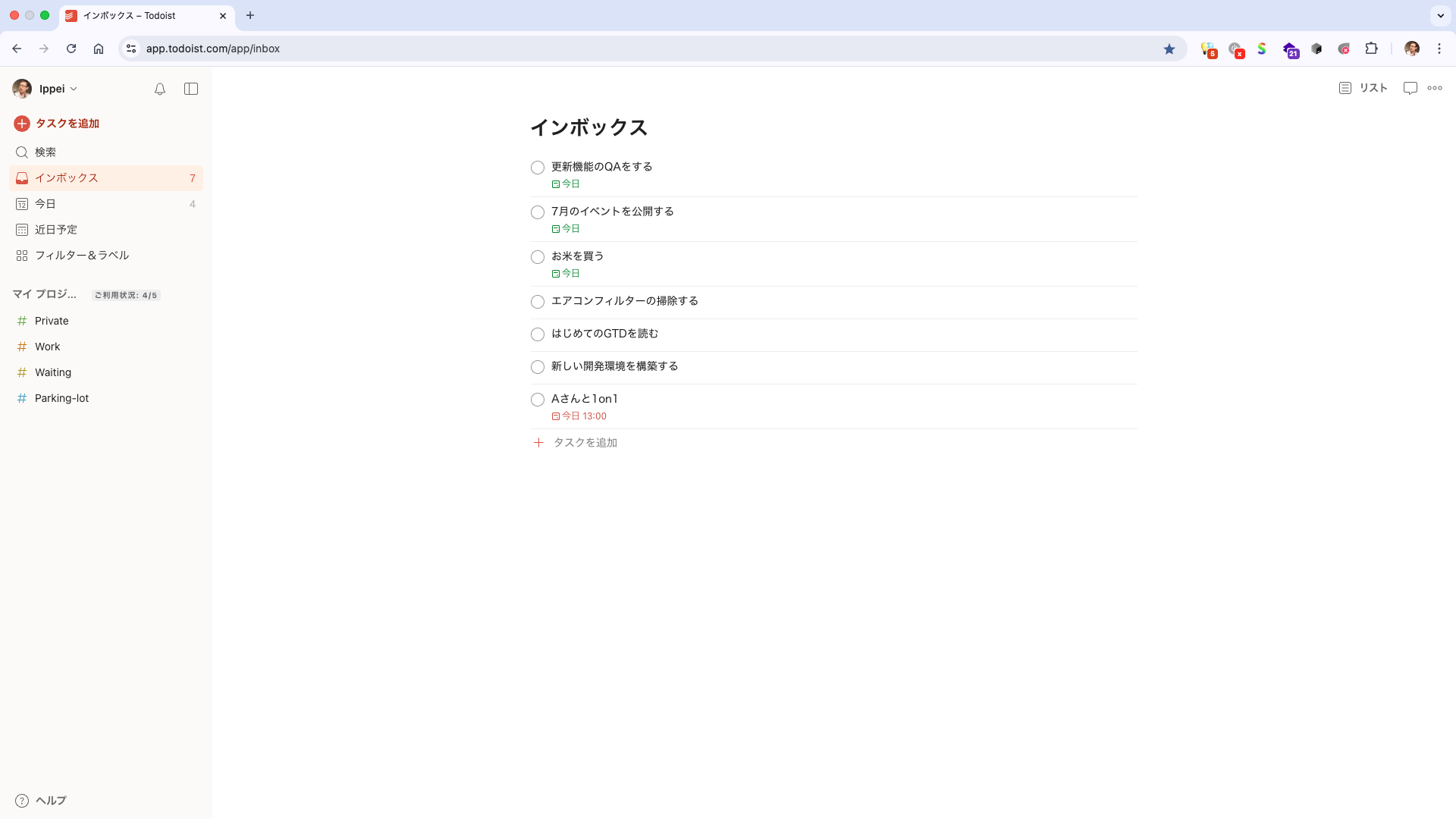This screenshot has width=1456, height=819.
Task: Open the comments icon in the top right
Action: coord(1410,88)
